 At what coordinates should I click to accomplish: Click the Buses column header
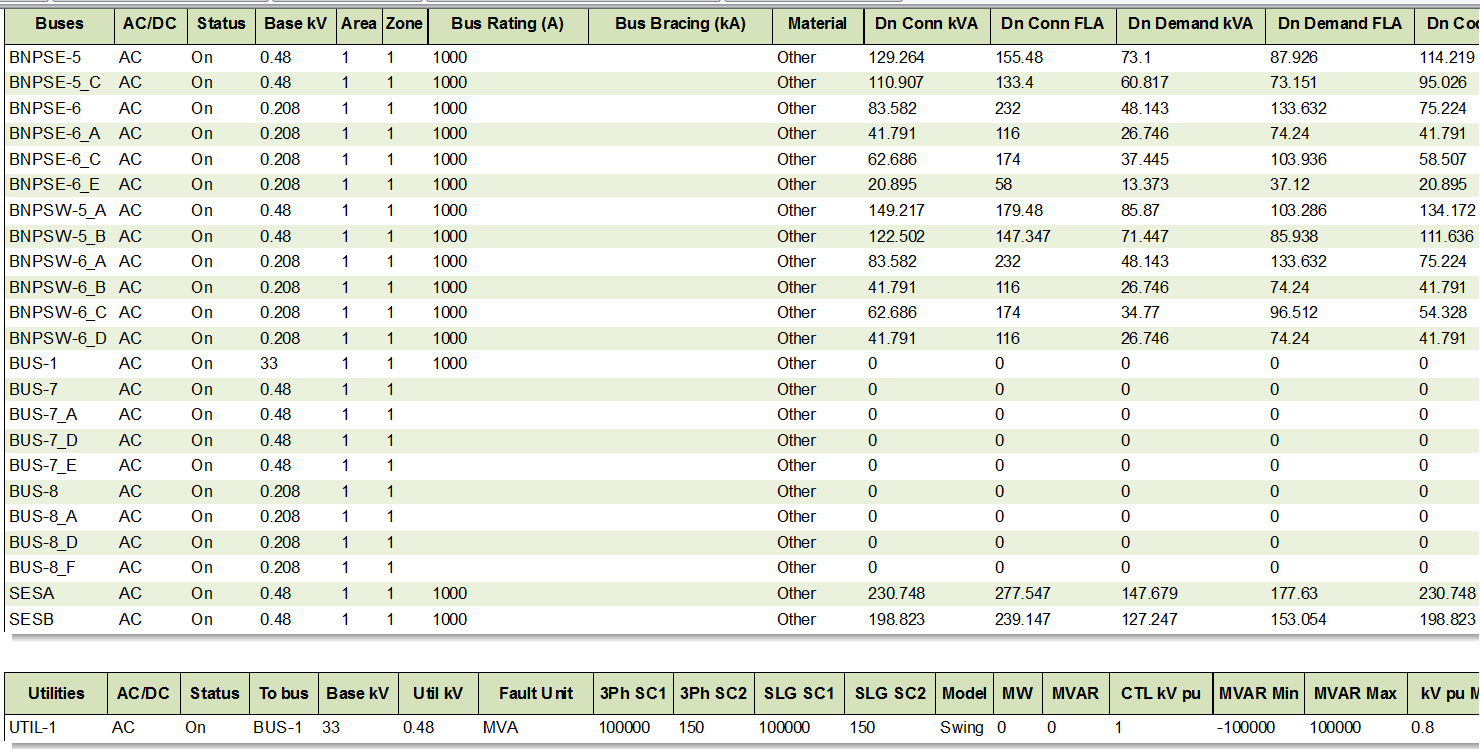(59, 24)
